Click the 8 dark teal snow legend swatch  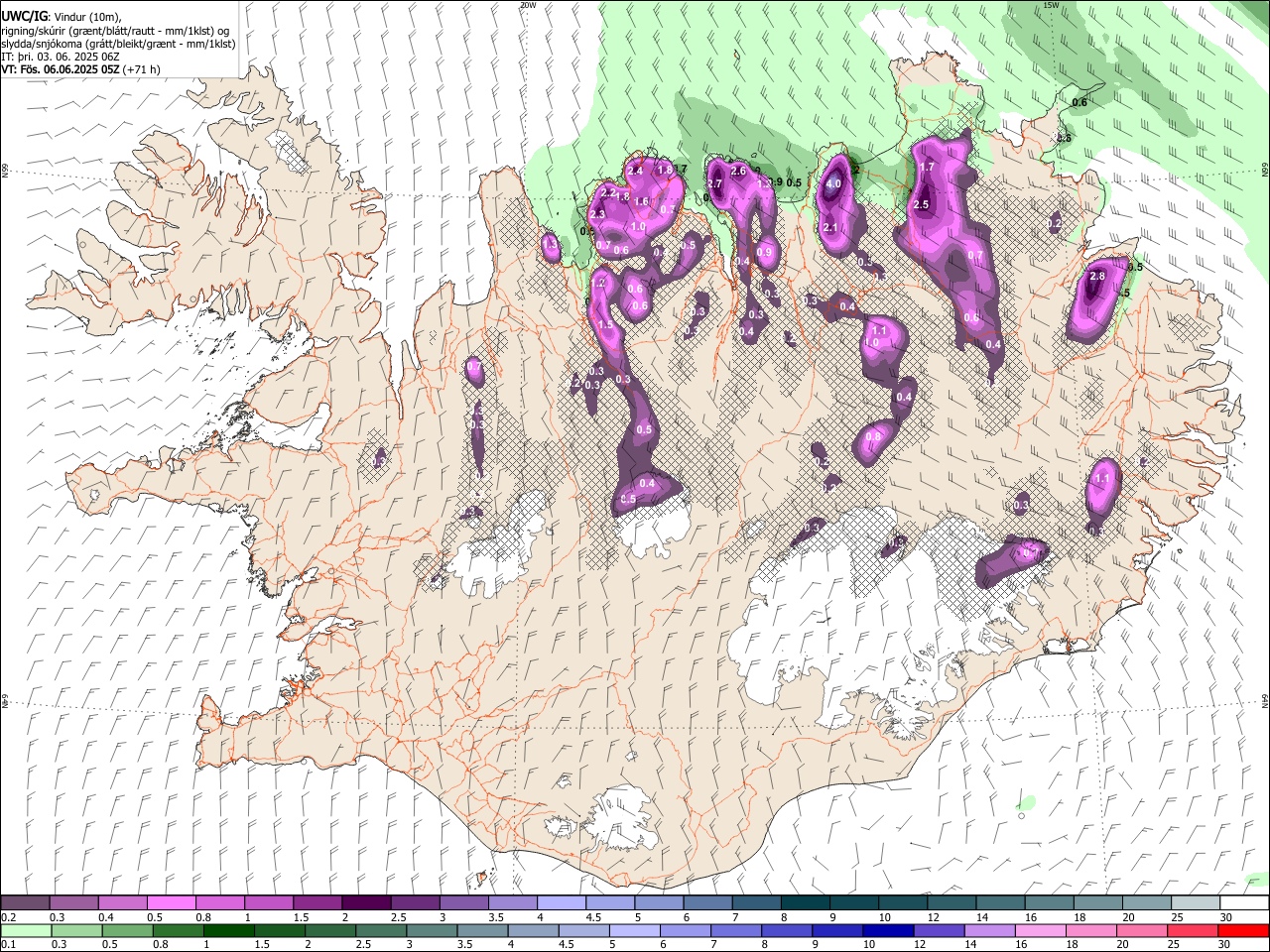806,903
